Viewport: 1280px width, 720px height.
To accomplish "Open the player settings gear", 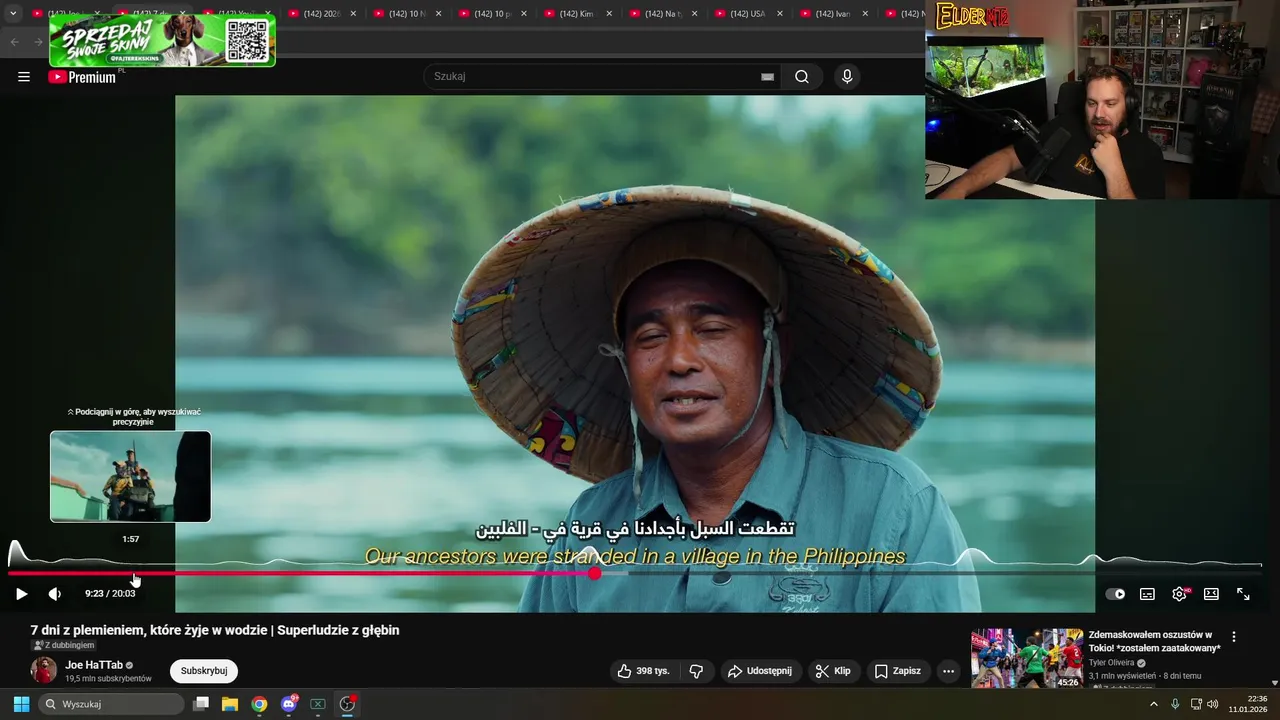I will pyautogui.click(x=1179, y=594).
